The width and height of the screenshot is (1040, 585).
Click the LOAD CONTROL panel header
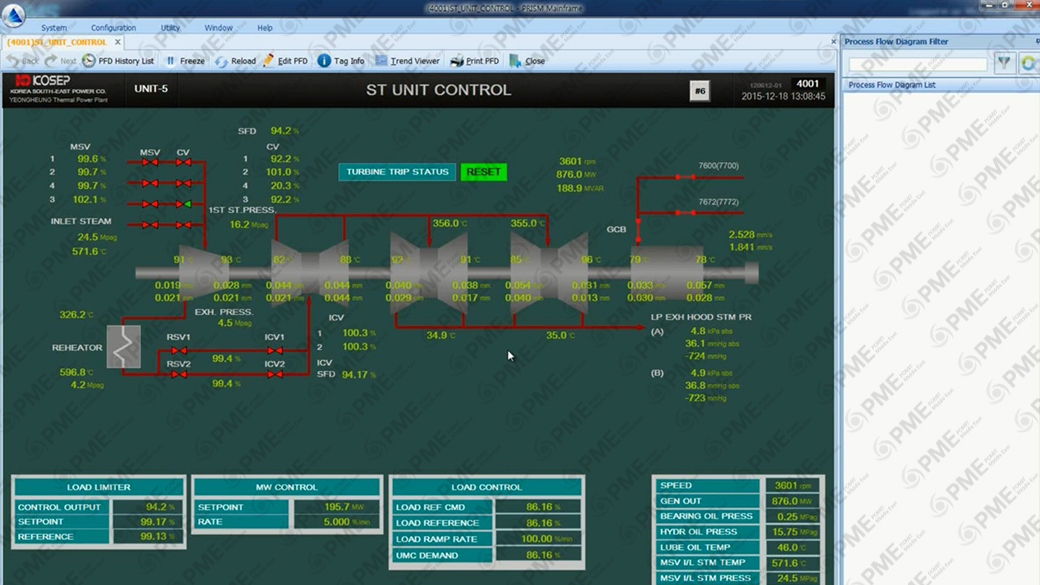tap(486, 488)
